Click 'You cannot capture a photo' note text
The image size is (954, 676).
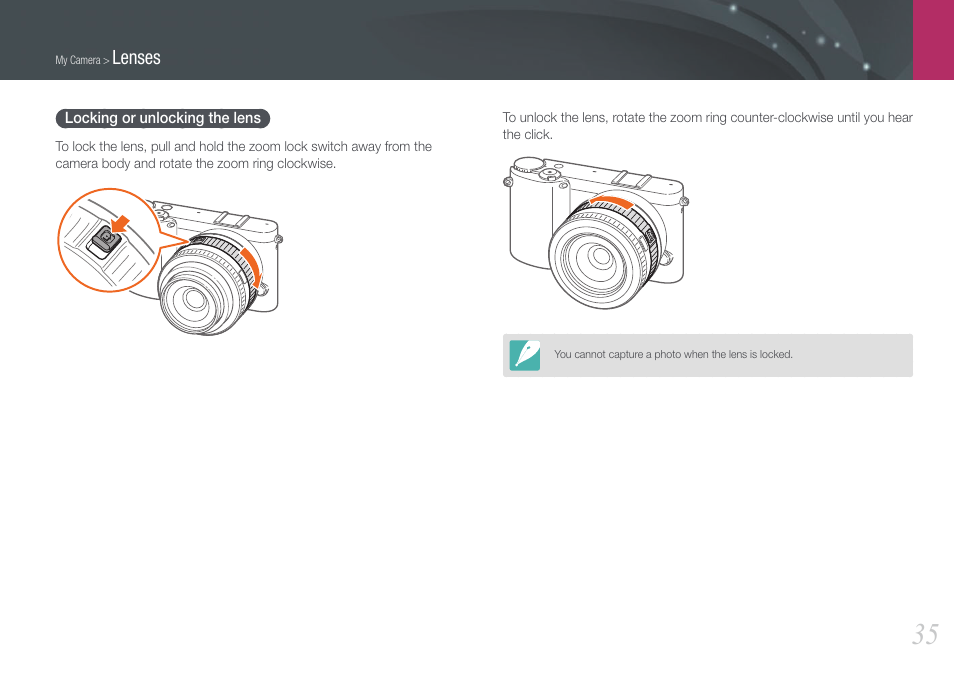[673, 354]
